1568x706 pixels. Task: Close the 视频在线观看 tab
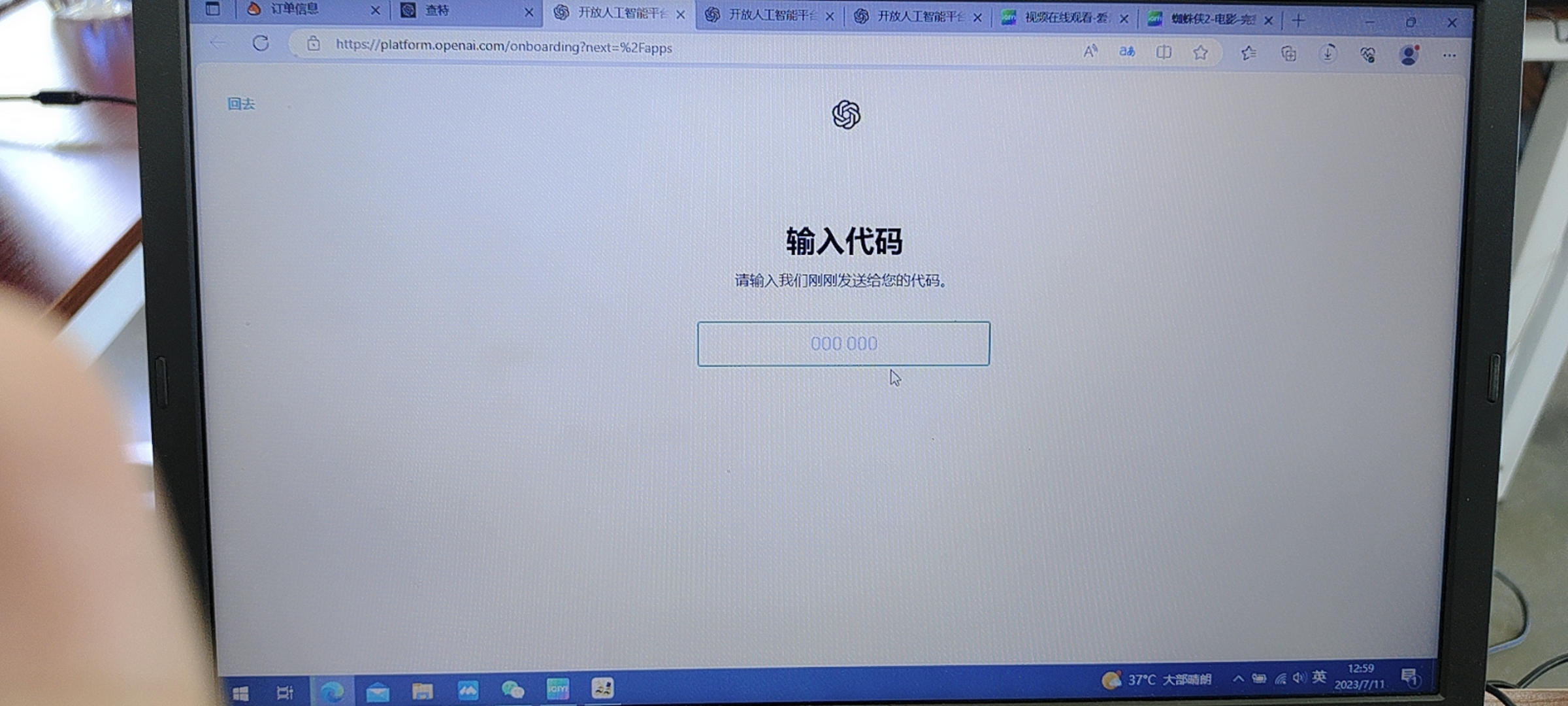pyautogui.click(x=1124, y=18)
